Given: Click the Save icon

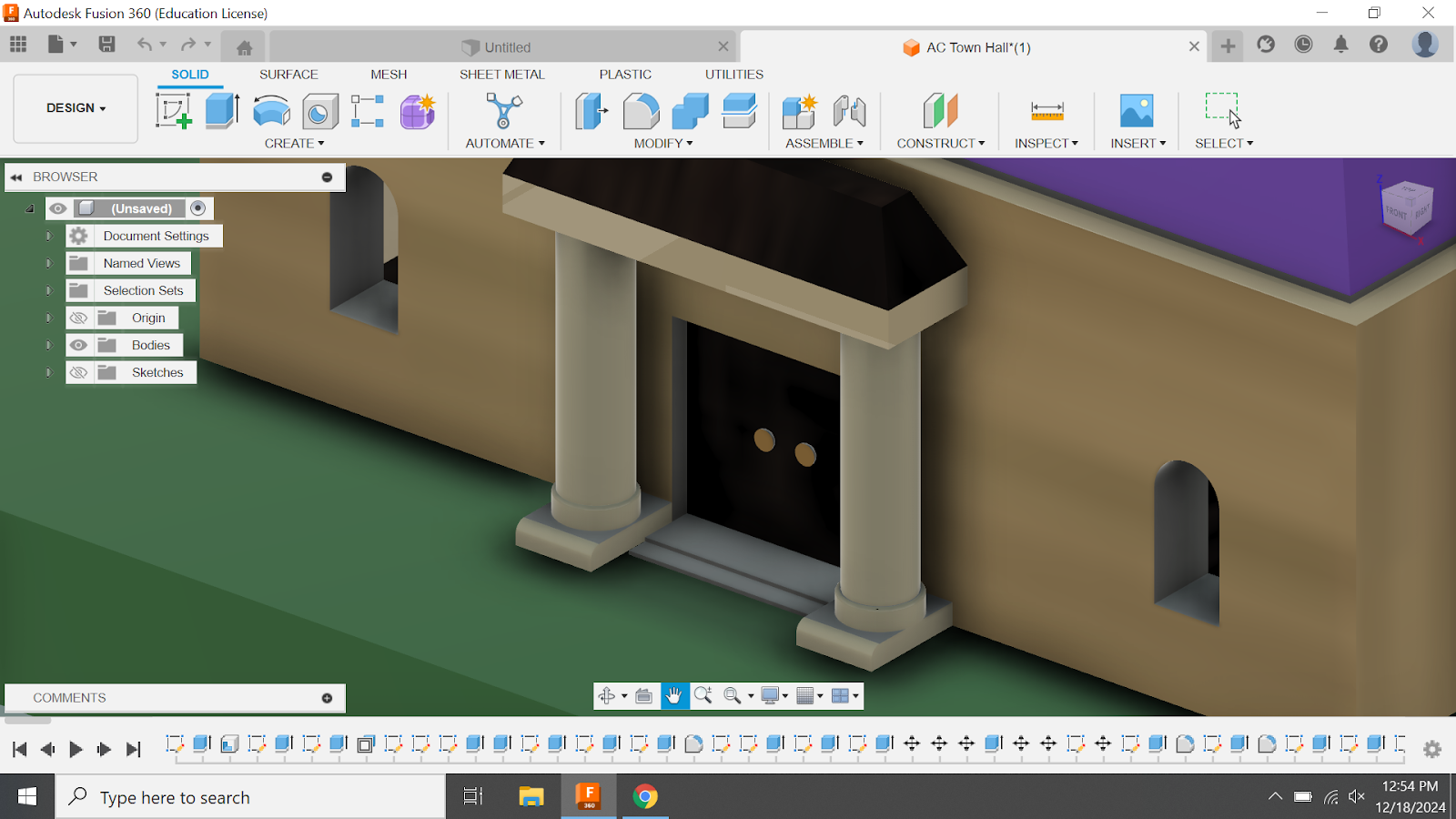Looking at the screenshot, I should coord(106,44).
